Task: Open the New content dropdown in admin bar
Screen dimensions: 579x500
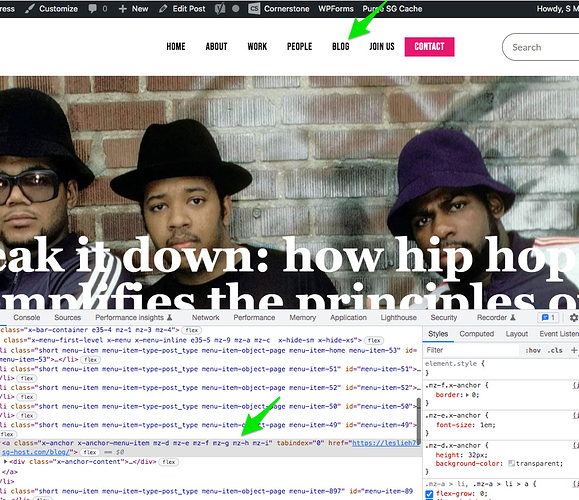Action: point(134,8)
